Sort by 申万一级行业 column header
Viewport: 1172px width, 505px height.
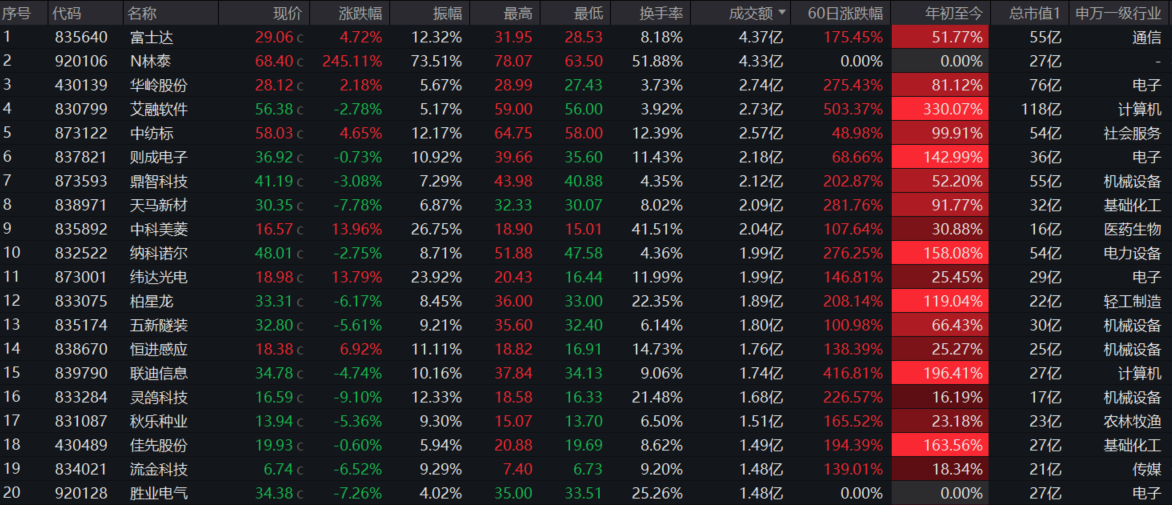[1118, 13]
